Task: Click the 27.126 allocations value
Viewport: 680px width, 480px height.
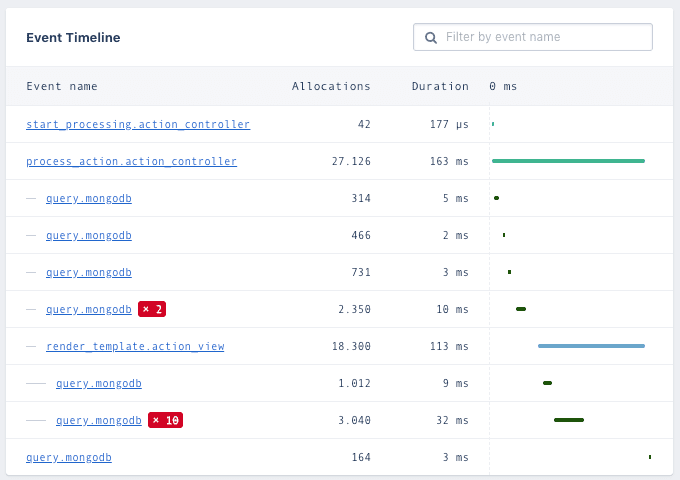Action: tap(351, 161)
